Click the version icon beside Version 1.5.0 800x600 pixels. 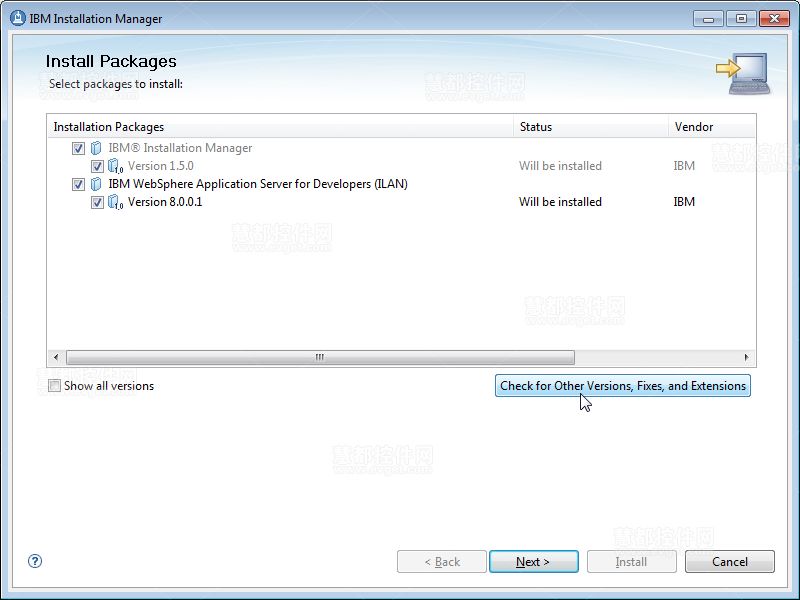coord(115,166)
